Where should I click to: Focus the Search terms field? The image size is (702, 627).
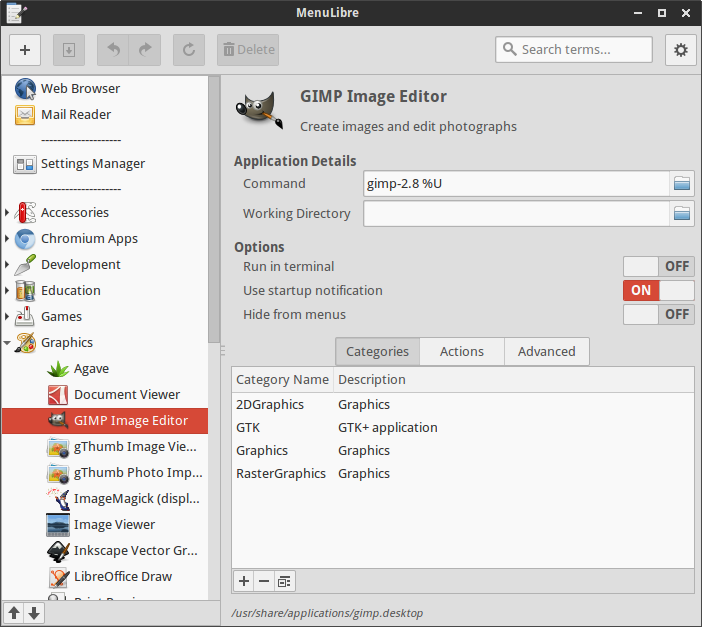tap(574, 49)
